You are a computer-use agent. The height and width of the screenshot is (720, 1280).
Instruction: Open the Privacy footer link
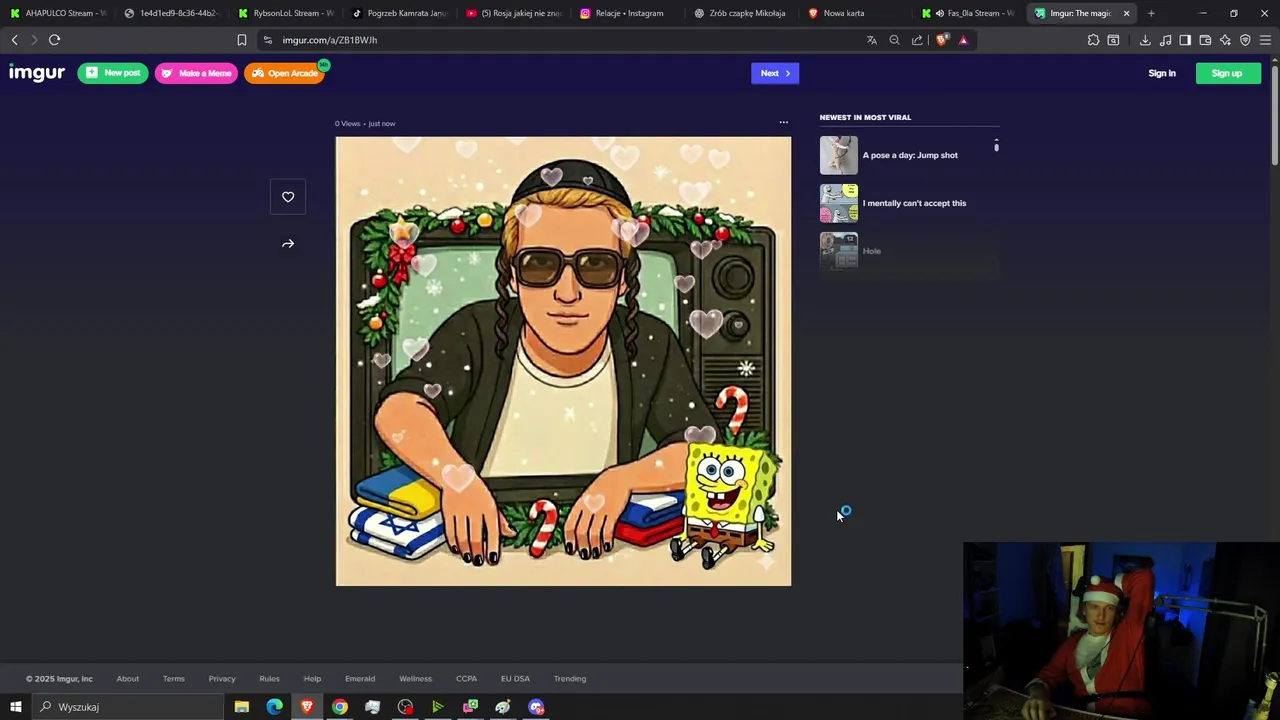tap(222, 679)
